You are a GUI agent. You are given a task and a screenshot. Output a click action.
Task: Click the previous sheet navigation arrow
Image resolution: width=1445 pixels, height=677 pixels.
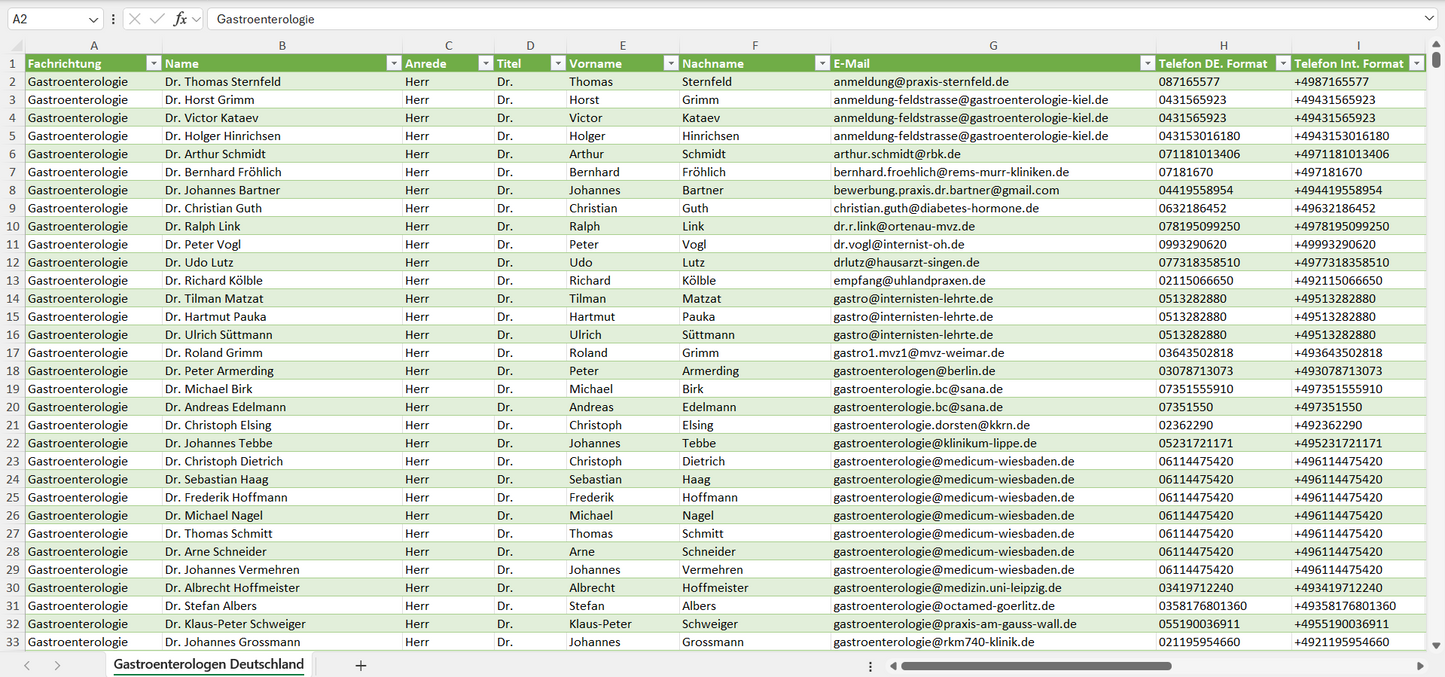point(27,665)
